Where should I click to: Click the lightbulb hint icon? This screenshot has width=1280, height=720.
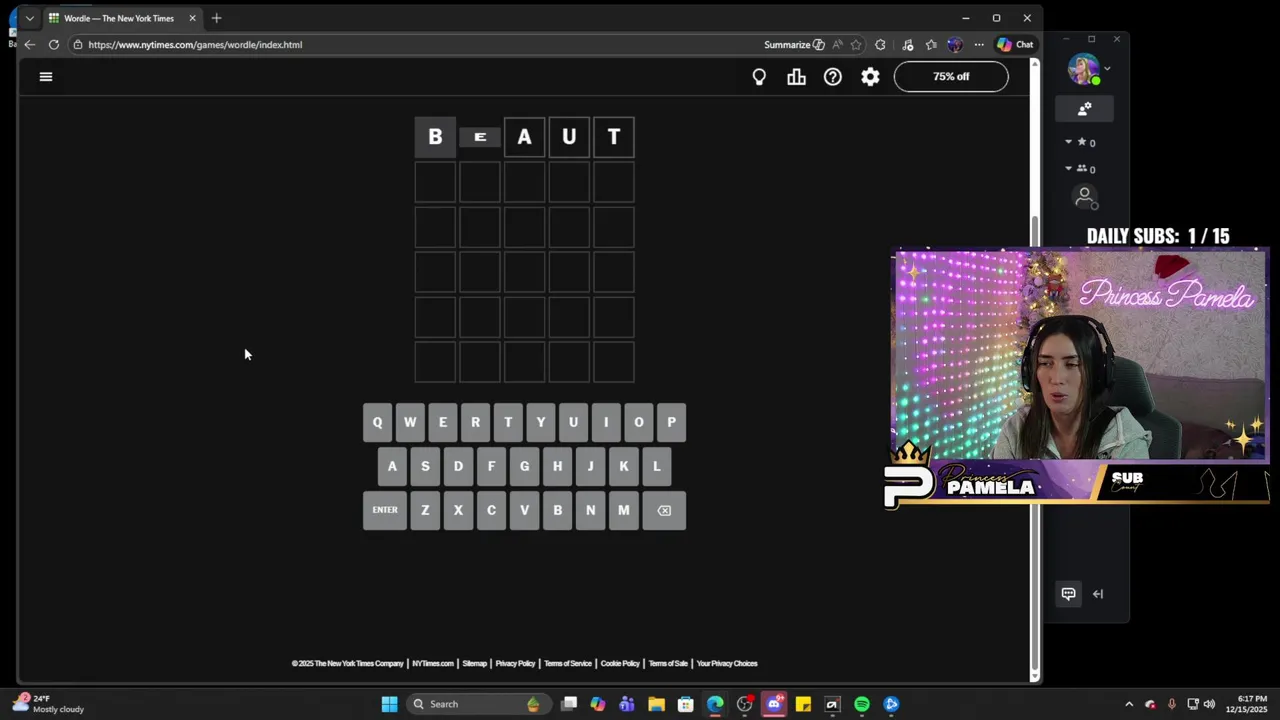click(759, 77)
